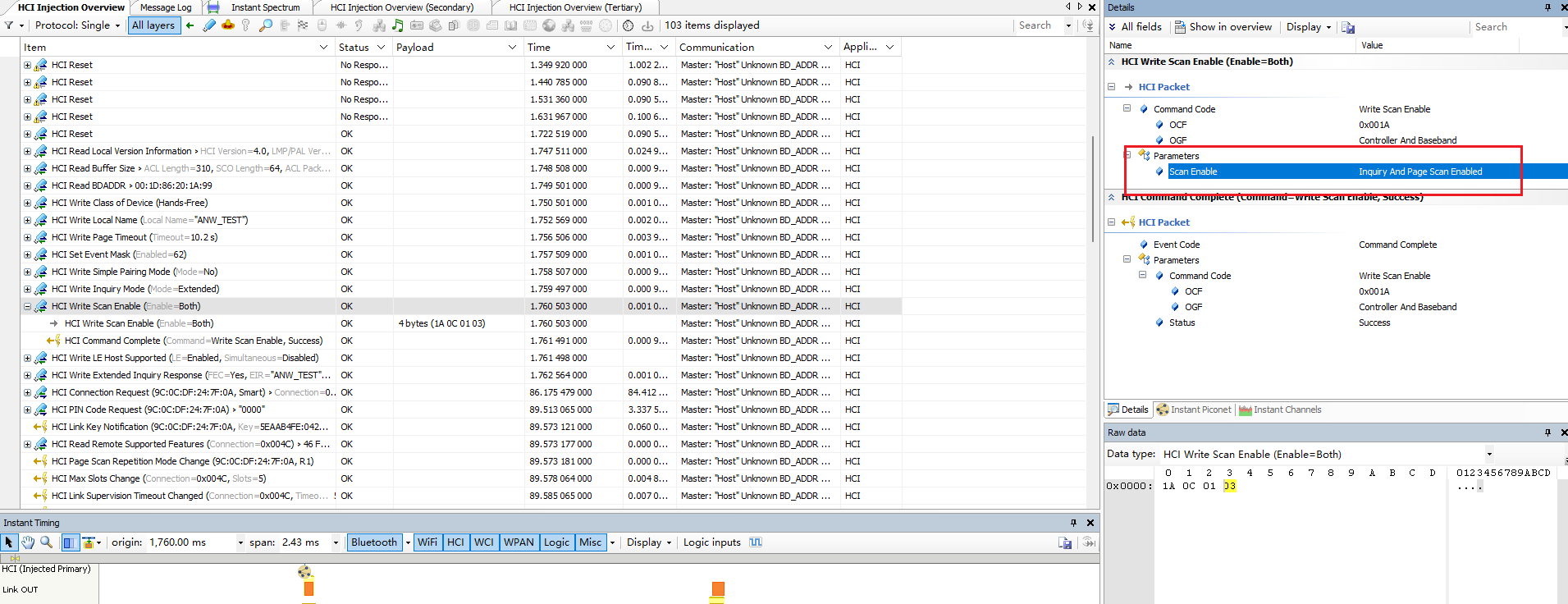The height and width of the screenshot is (604, 1568).
Task: Click the Logic inputs waveform icon
Action: tap(756, 542)
